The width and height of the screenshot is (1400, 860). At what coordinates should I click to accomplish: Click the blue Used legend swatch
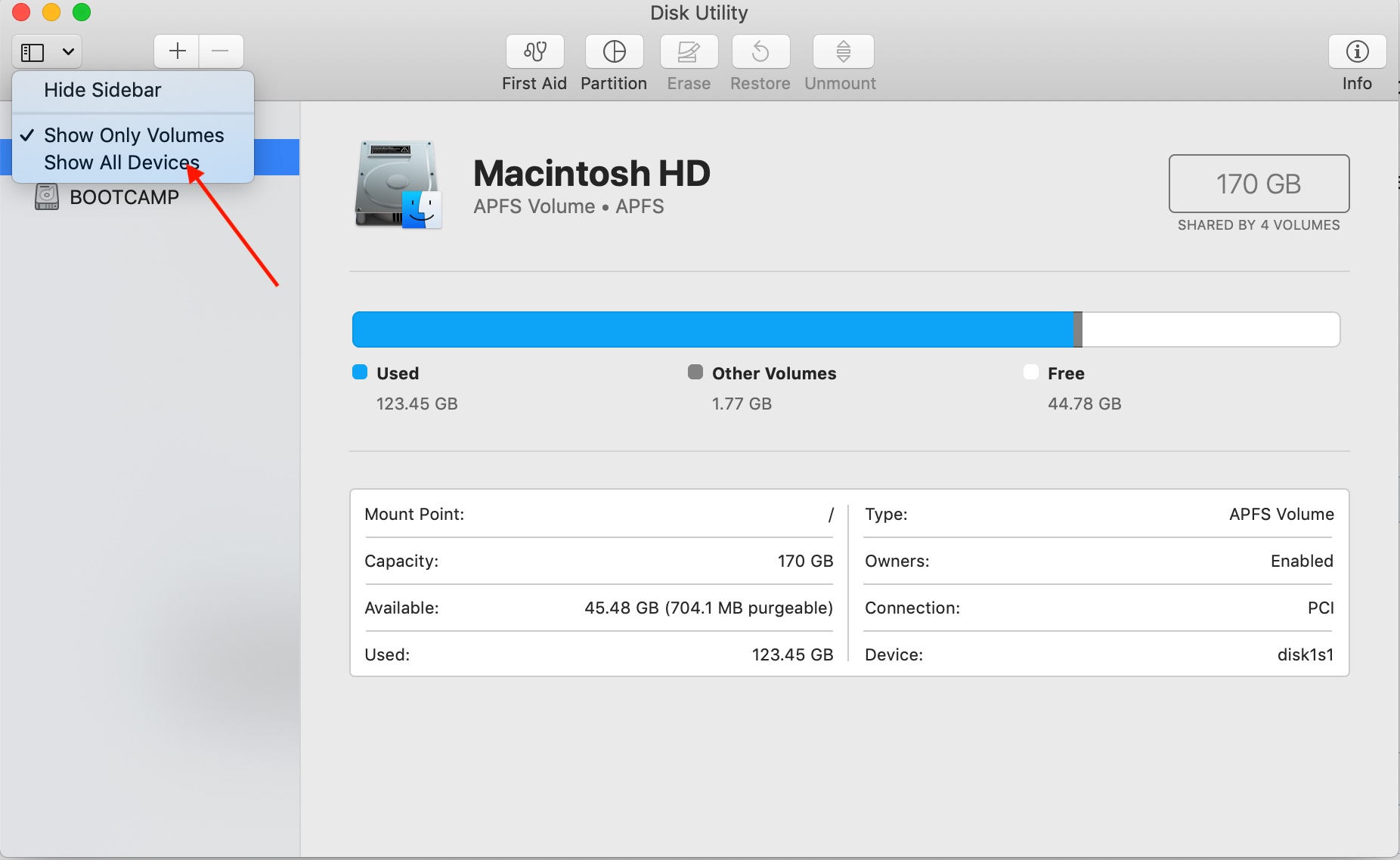360,372
